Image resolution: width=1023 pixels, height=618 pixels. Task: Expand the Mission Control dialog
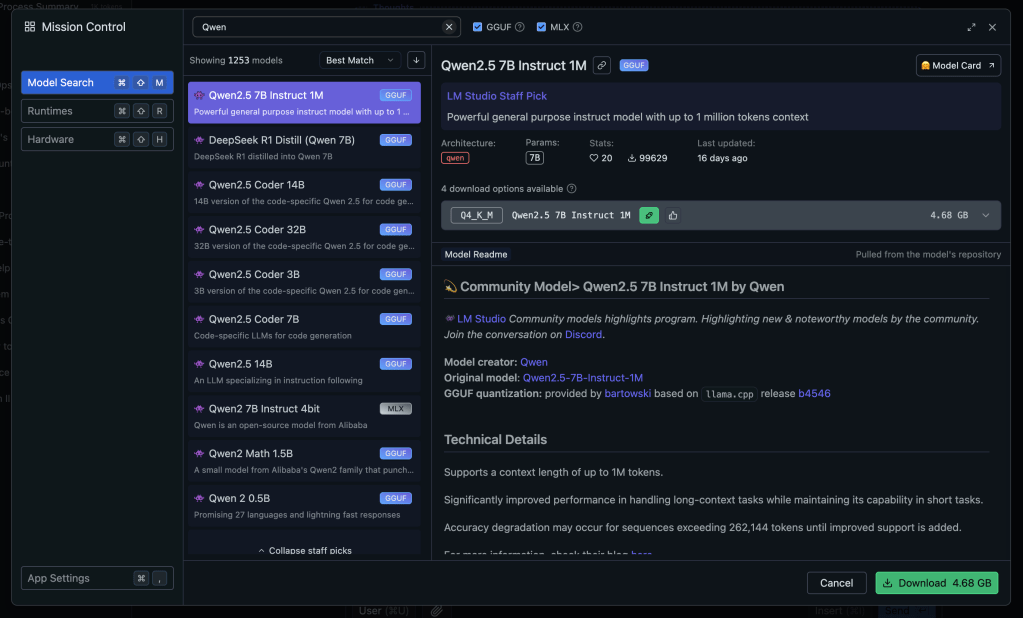971,27
